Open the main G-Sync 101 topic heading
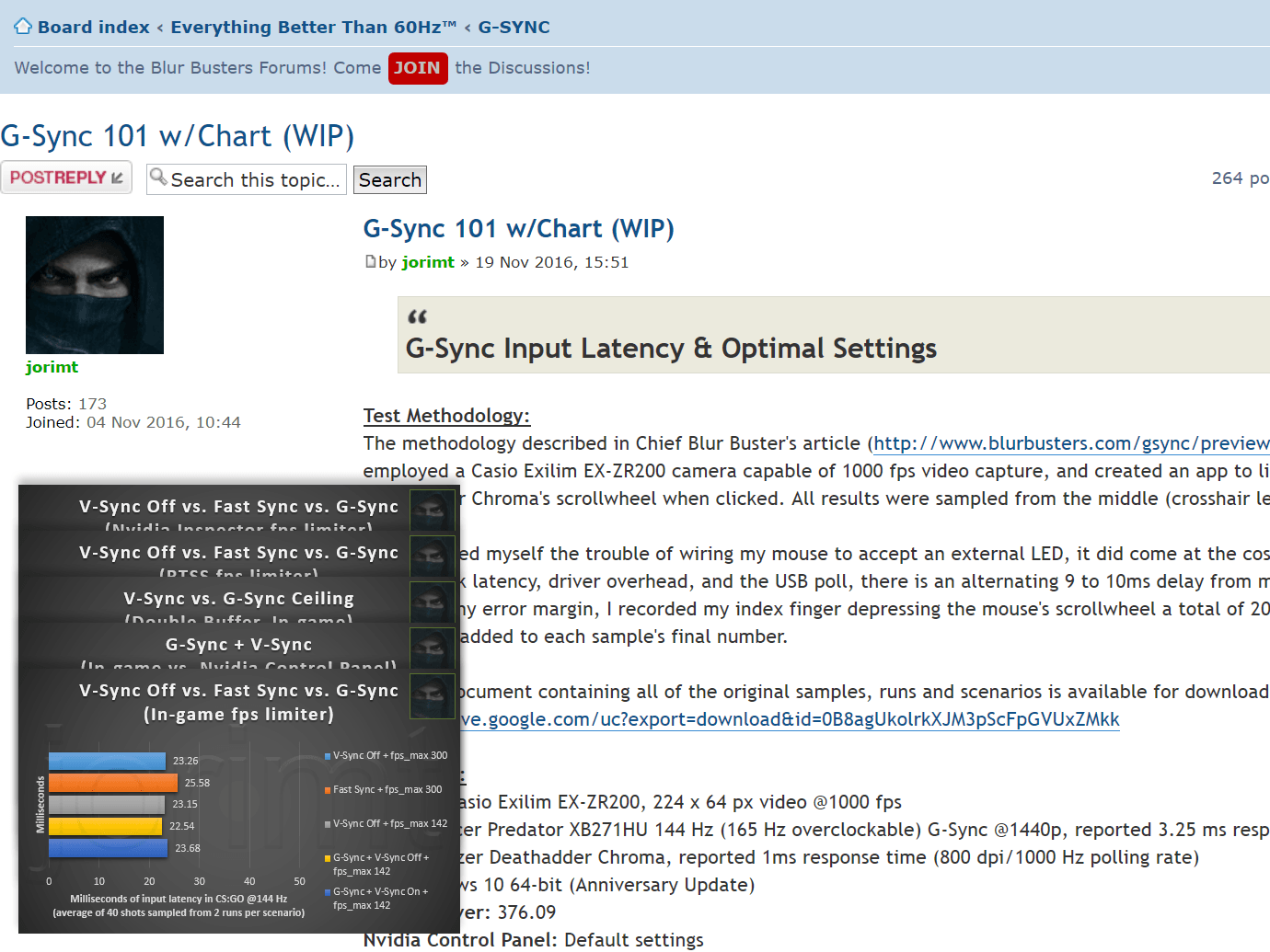Viewport: 1270px width, 952px height. point(178,136)
